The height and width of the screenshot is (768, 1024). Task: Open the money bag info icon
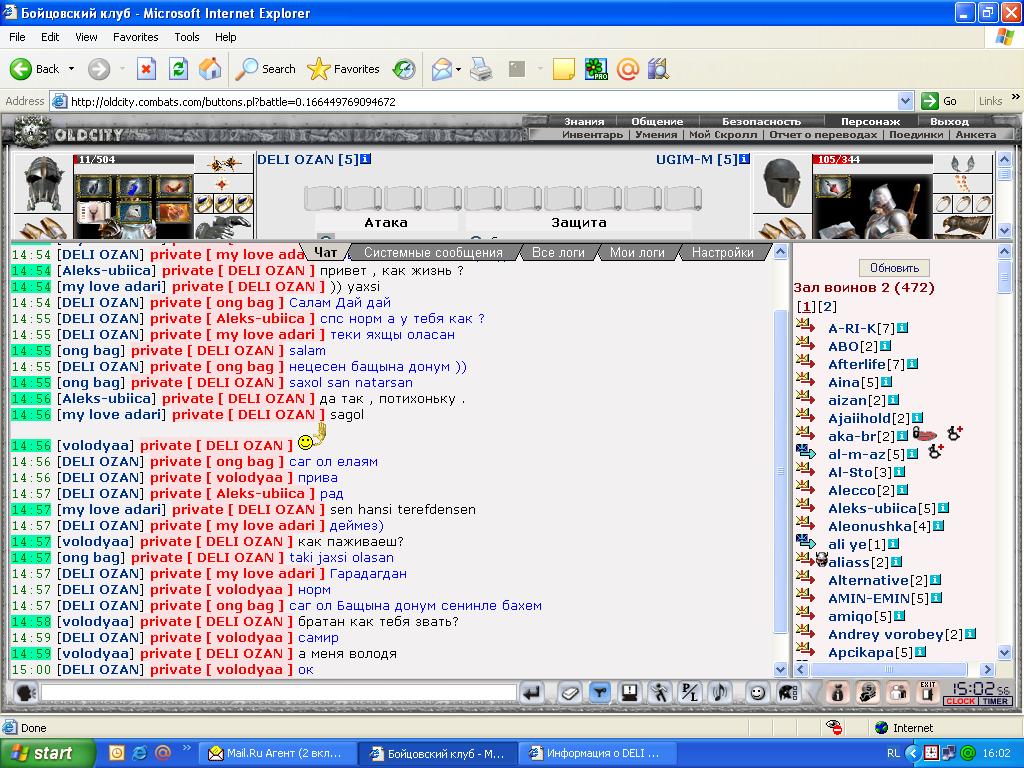coord(837,692)
